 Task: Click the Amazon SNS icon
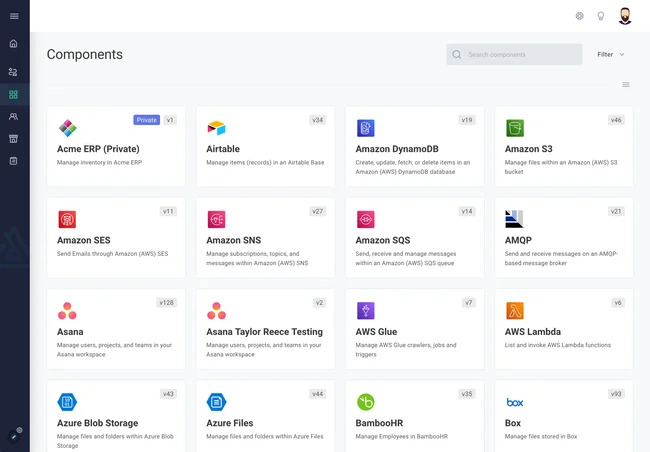(216, 219)
